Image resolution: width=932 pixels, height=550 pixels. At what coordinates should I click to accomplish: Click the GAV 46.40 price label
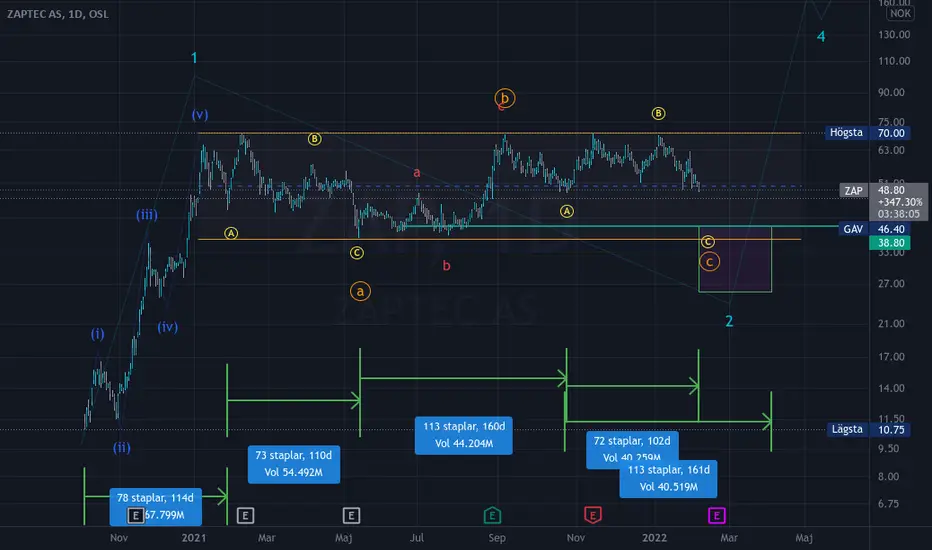point(873,229)
